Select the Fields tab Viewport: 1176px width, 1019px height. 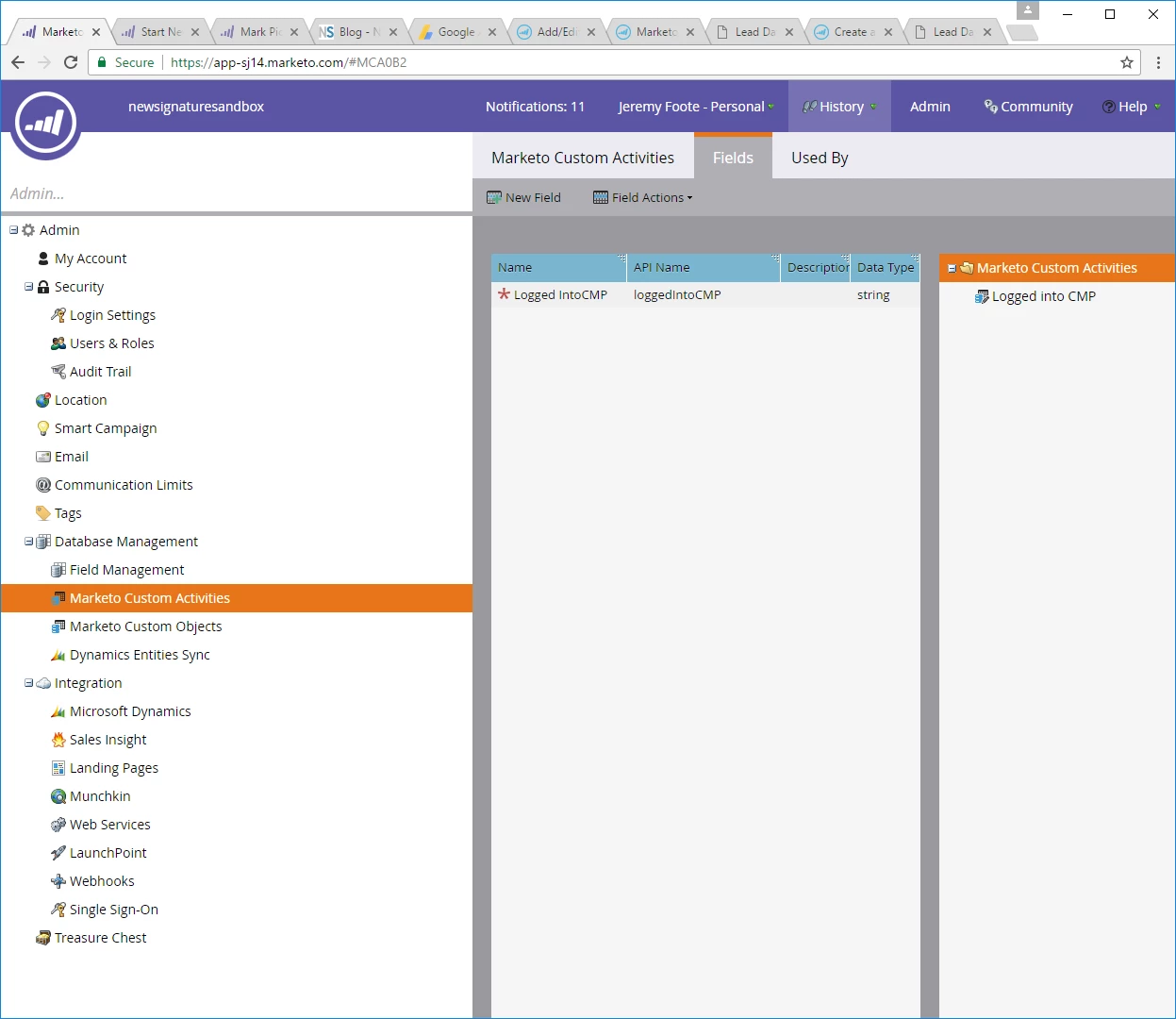pos(733,157)
